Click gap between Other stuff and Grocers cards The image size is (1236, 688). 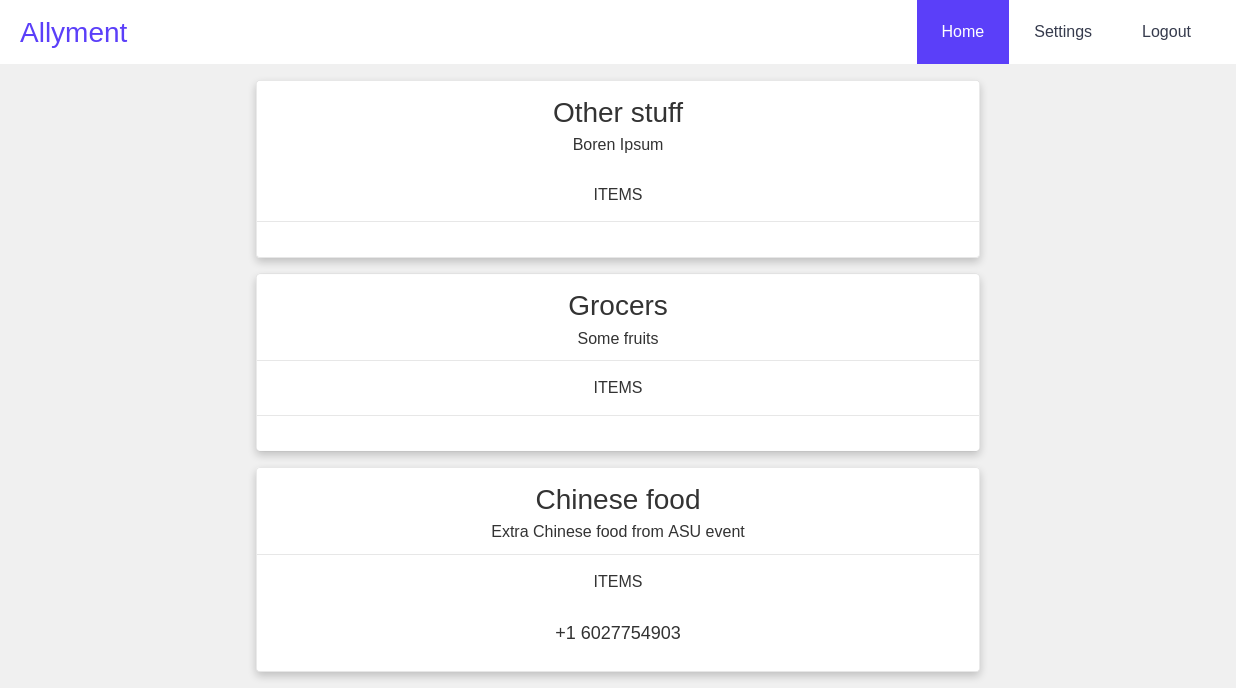(618, 266)
